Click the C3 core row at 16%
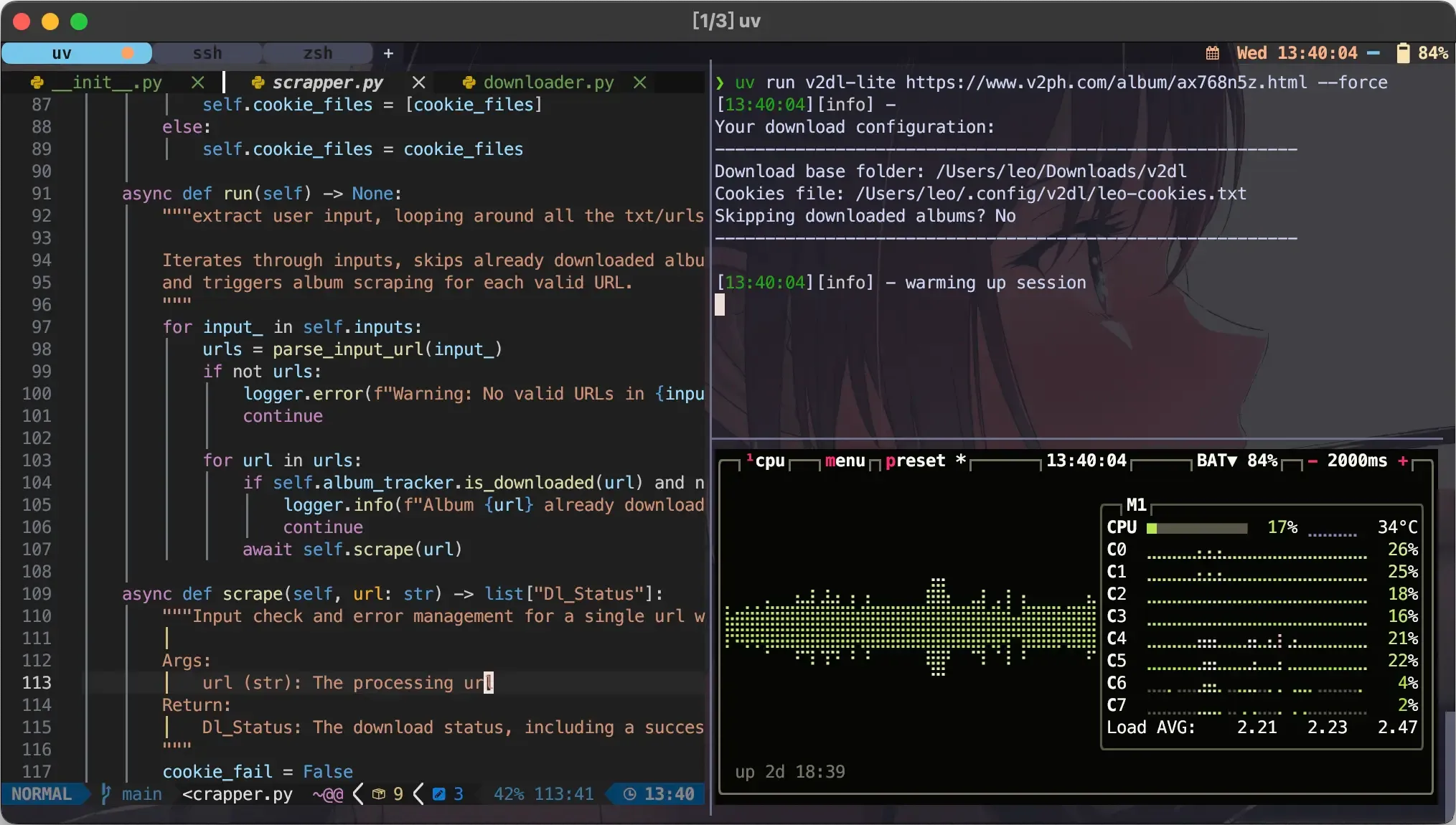The image size is (1456, 825). pos(1262,616)
